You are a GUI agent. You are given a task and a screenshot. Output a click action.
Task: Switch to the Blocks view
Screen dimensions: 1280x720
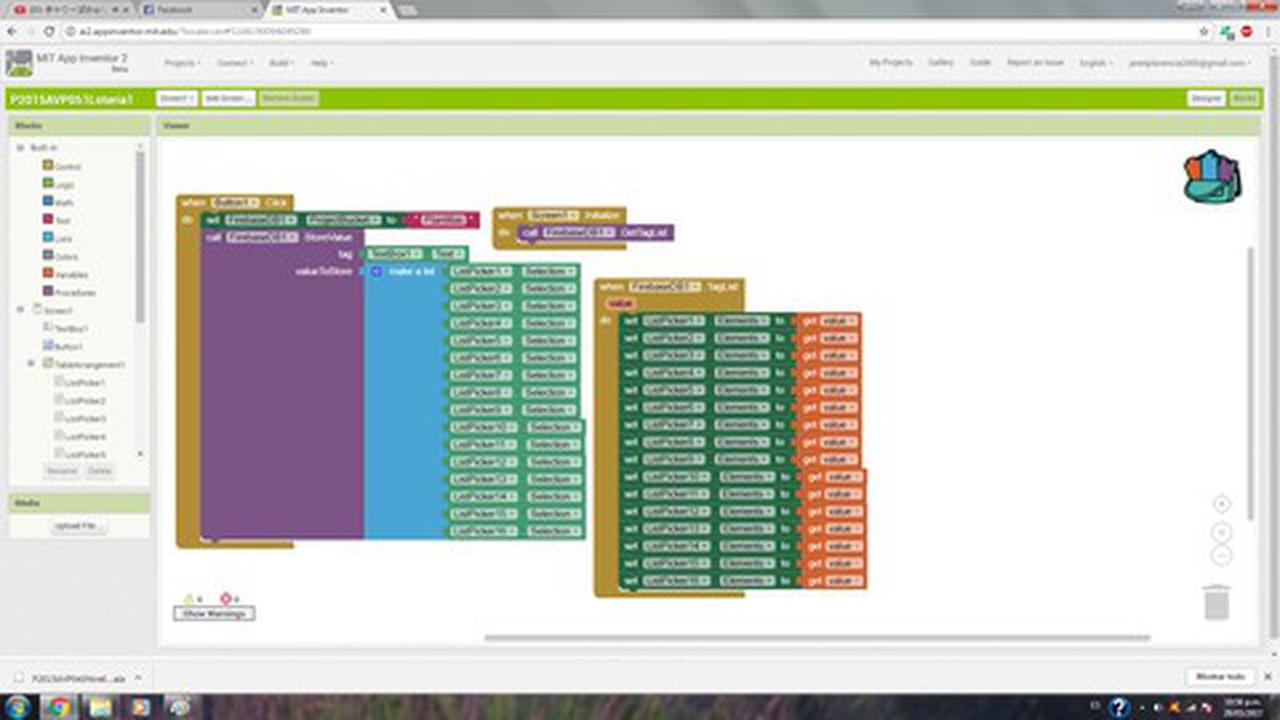click(x=1244, y=99)
